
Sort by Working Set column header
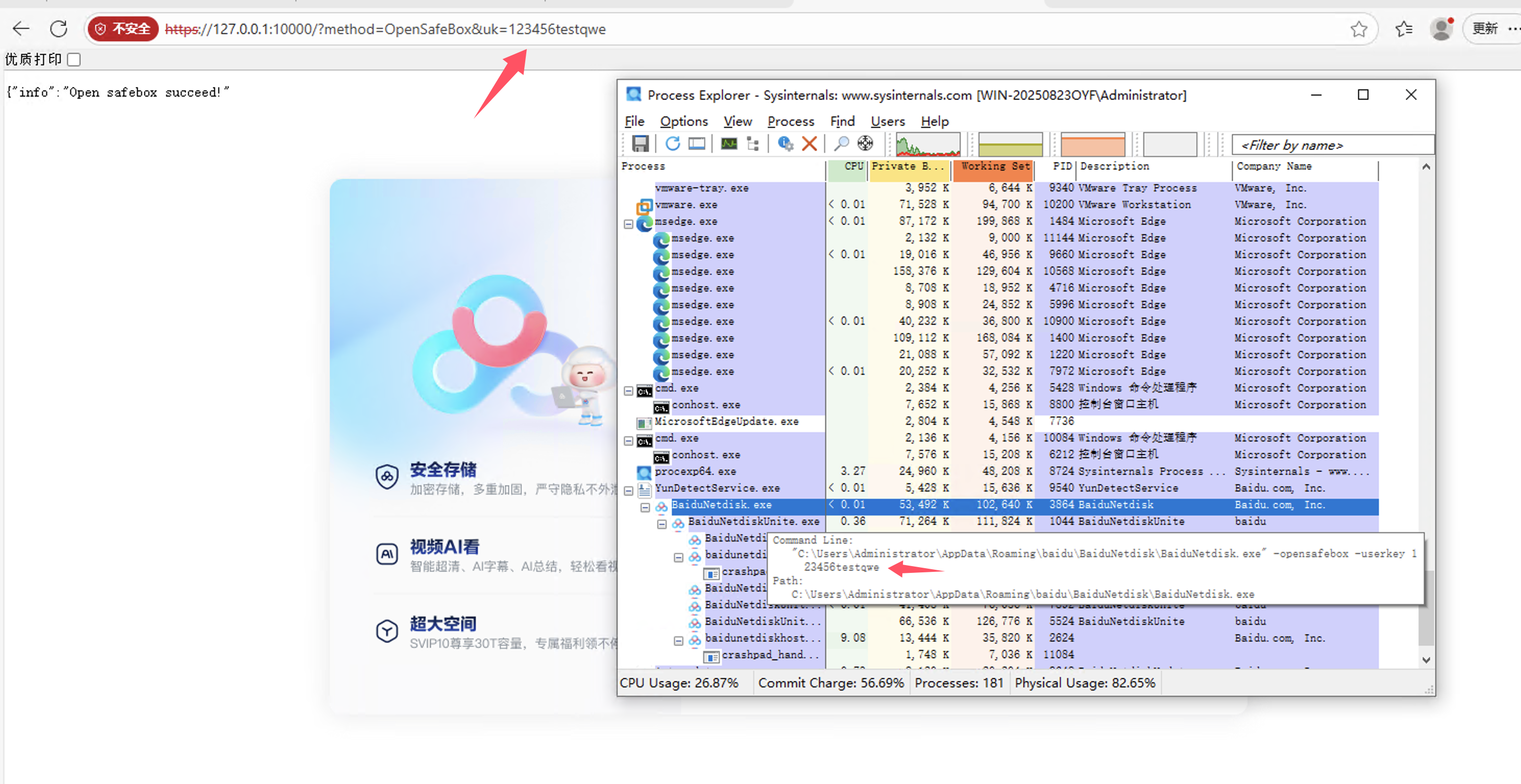(994, 167)
